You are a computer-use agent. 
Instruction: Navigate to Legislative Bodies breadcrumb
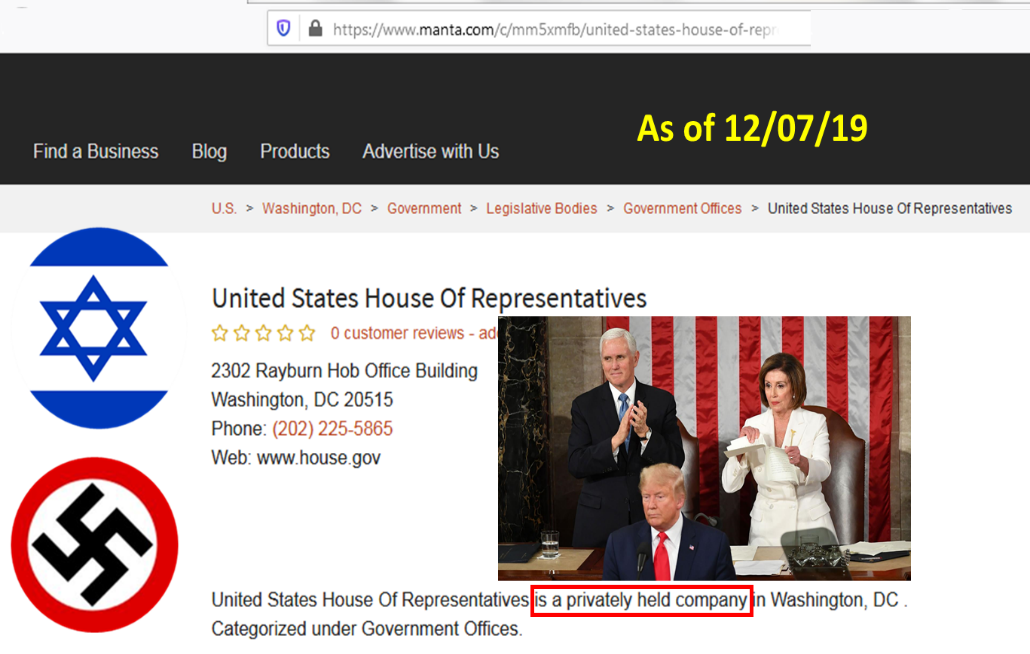click(x=541, y=208)
